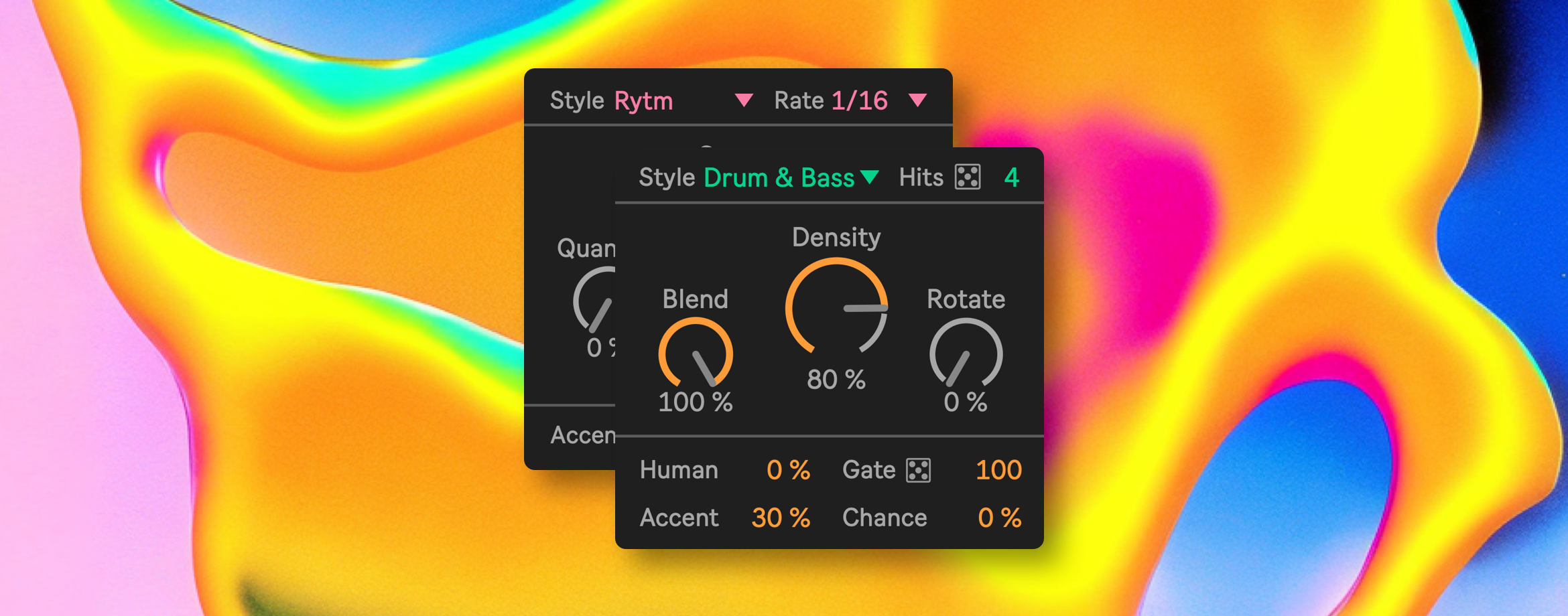Click the Rotate 0 % readout

coord(965,402)
